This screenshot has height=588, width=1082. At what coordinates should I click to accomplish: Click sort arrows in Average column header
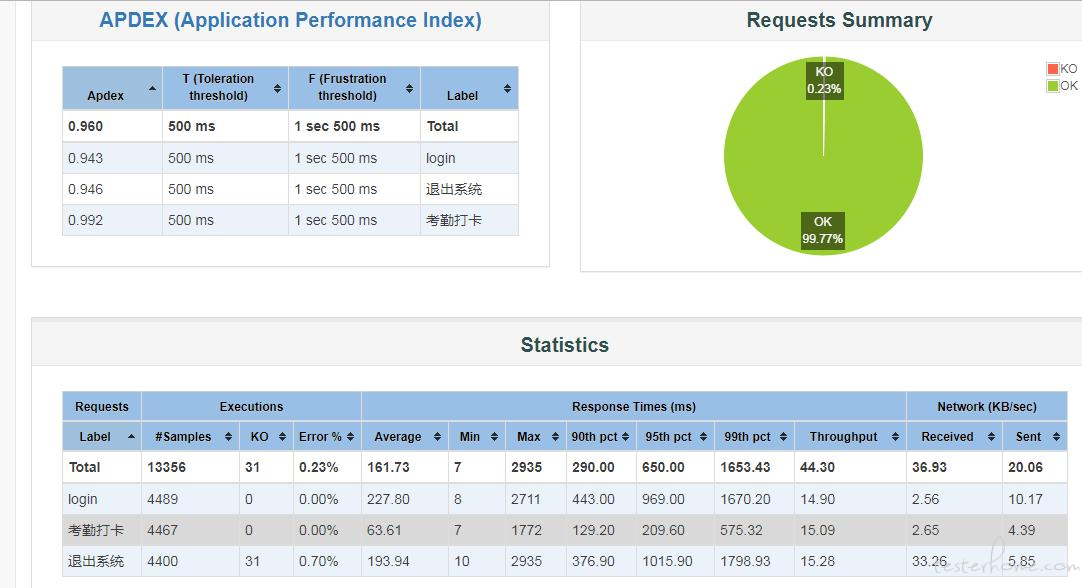tap(435, 437)
